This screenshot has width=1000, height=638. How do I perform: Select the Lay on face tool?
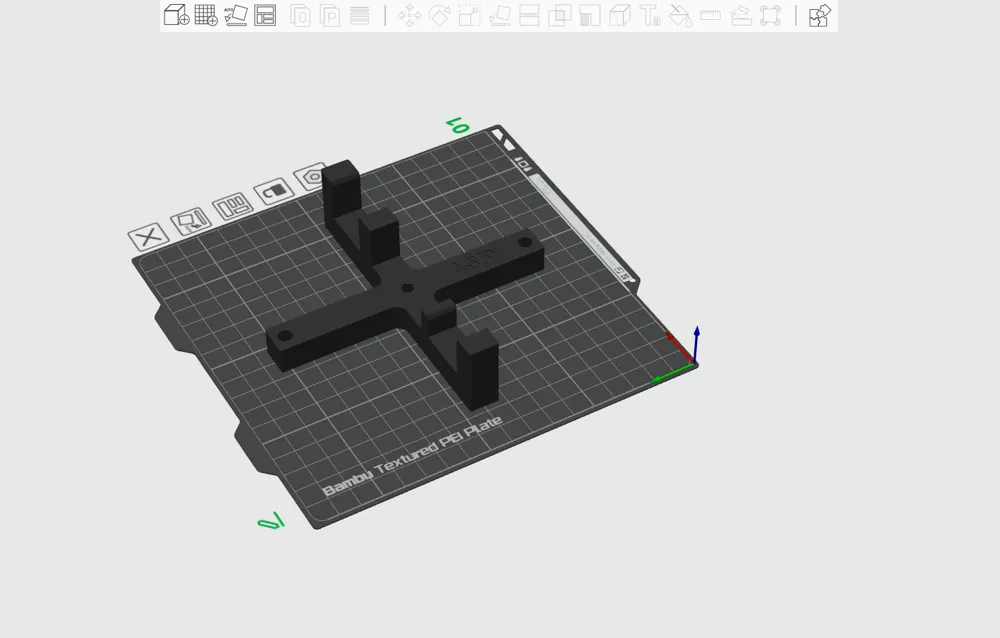pos(499,15)
